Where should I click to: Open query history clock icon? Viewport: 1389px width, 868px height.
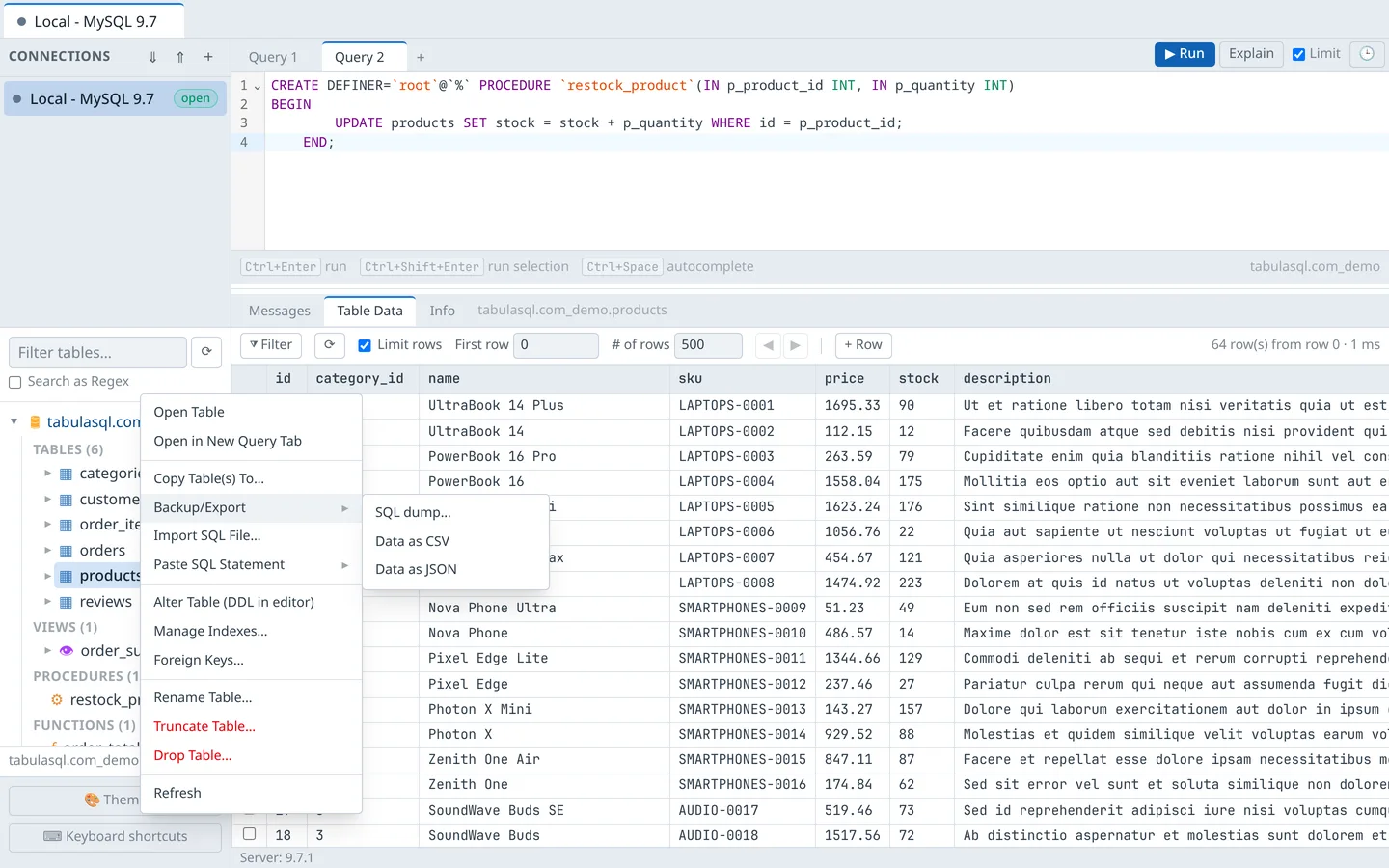[x=1367, y=54]
